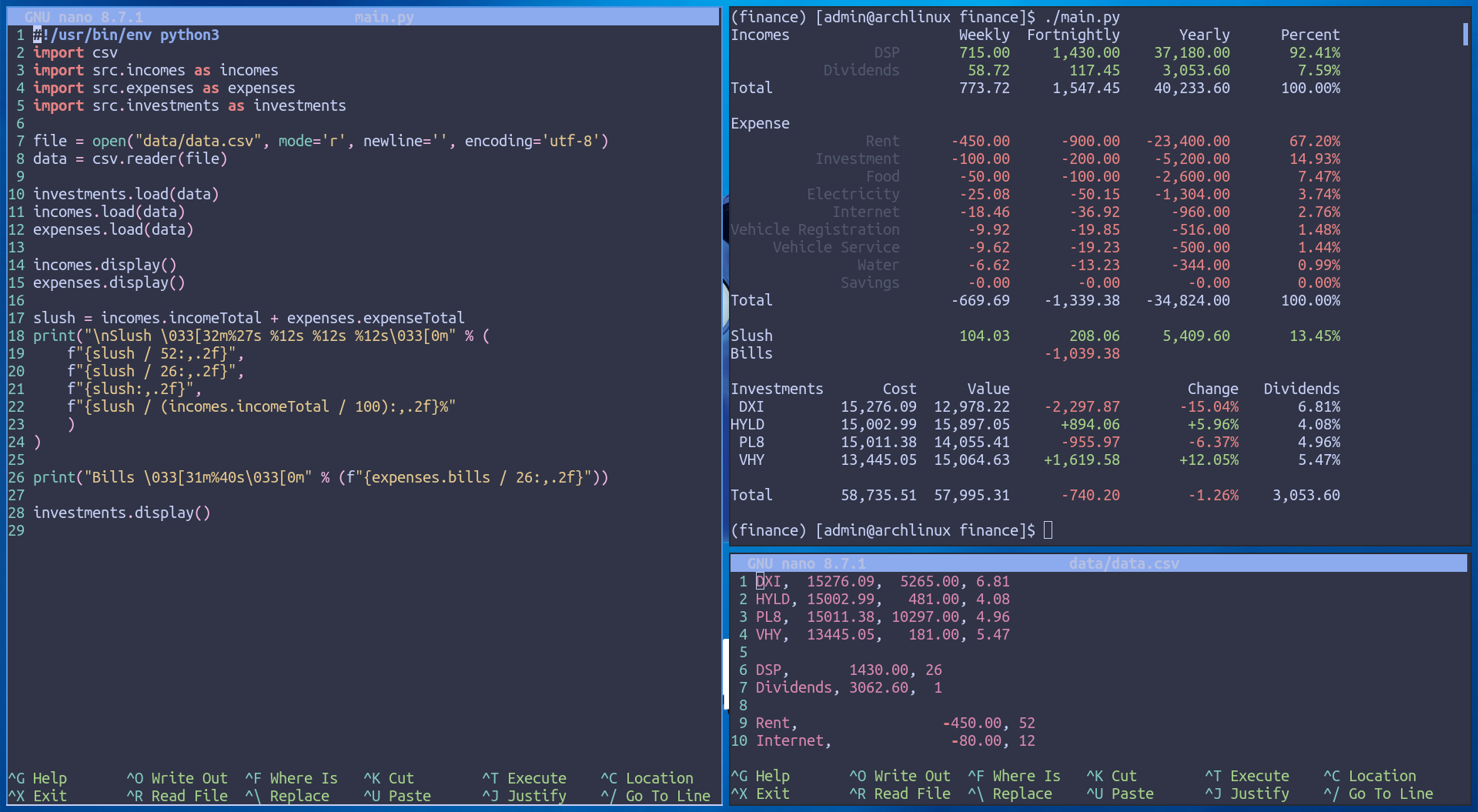Click the 'Fortnightly' column header in terminal output
Screen dimensions: 1478x812
pos(1073,35)
